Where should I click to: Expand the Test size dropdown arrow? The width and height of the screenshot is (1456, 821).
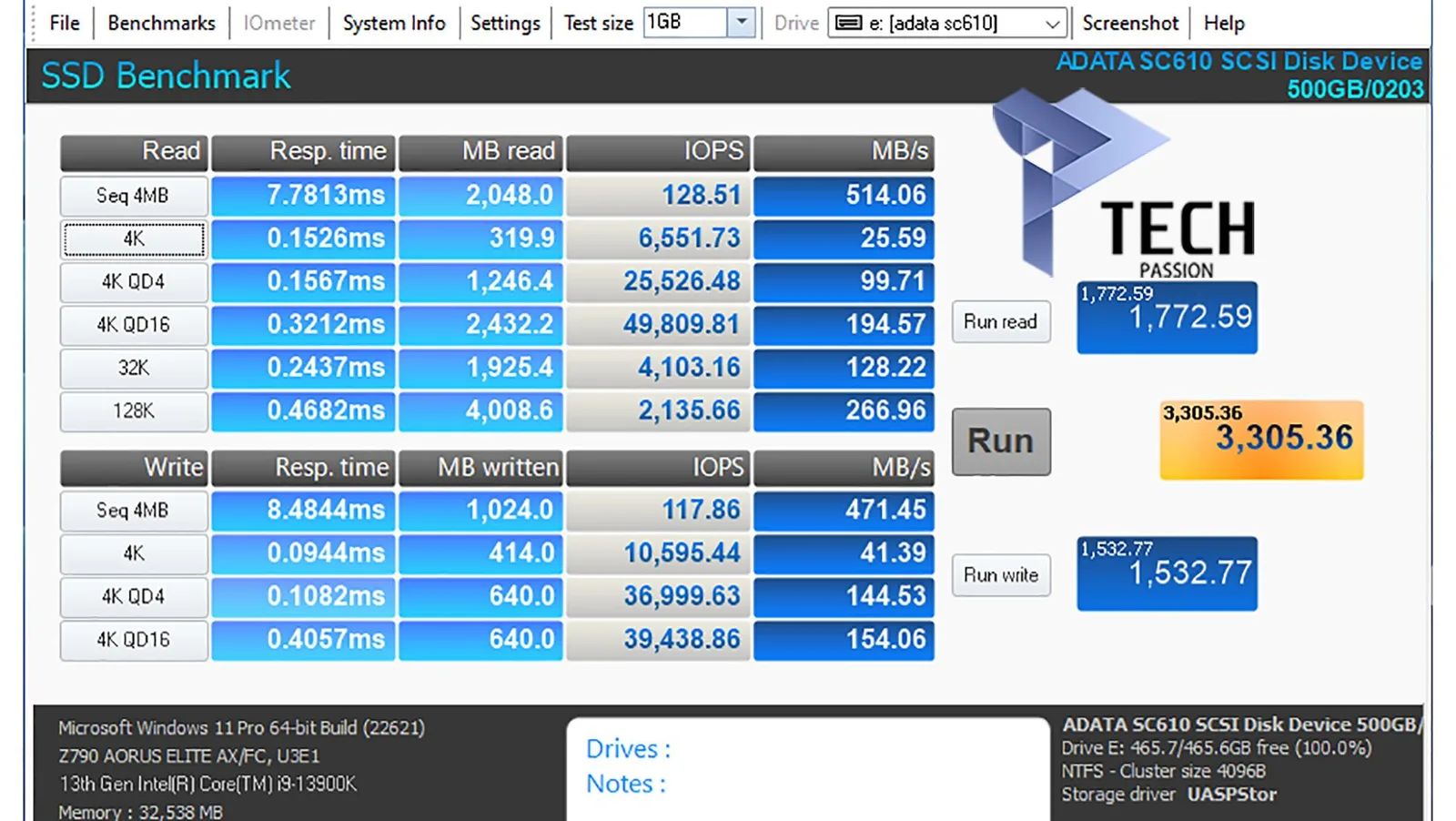742,22
